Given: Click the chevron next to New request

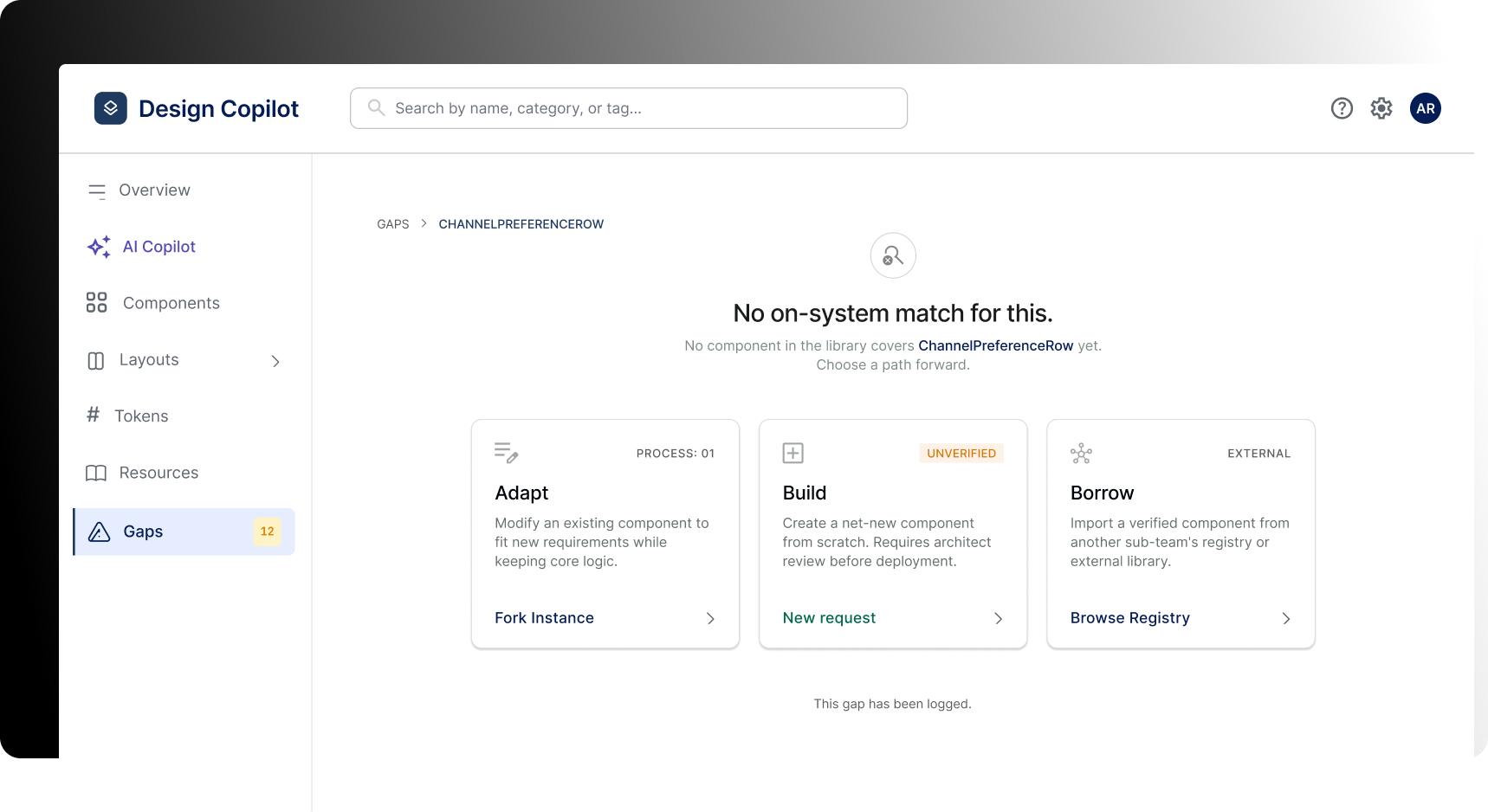Looking at the screenshot, I should pyautogui.click(x=998, y=618).
